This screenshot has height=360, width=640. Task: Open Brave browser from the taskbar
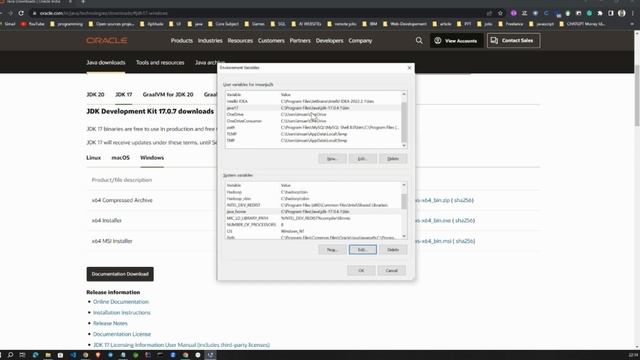[98, 355]
